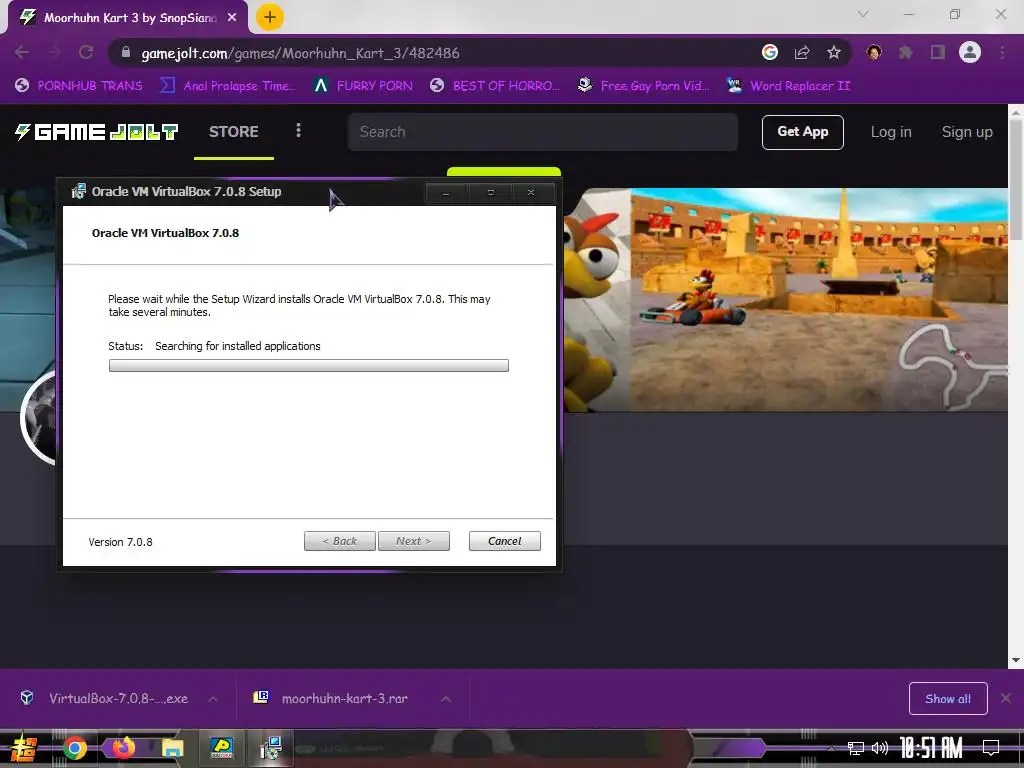This screenshot has height=768, width=1024.
Task: Open the tab search chevron
Action: [863, 14]
